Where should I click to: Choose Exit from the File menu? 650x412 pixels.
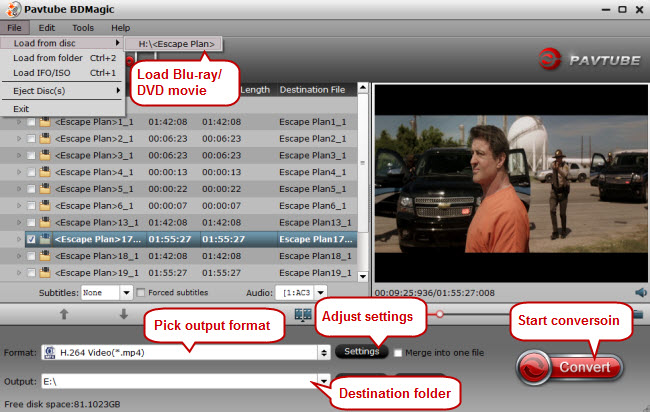tap(62, 109)
